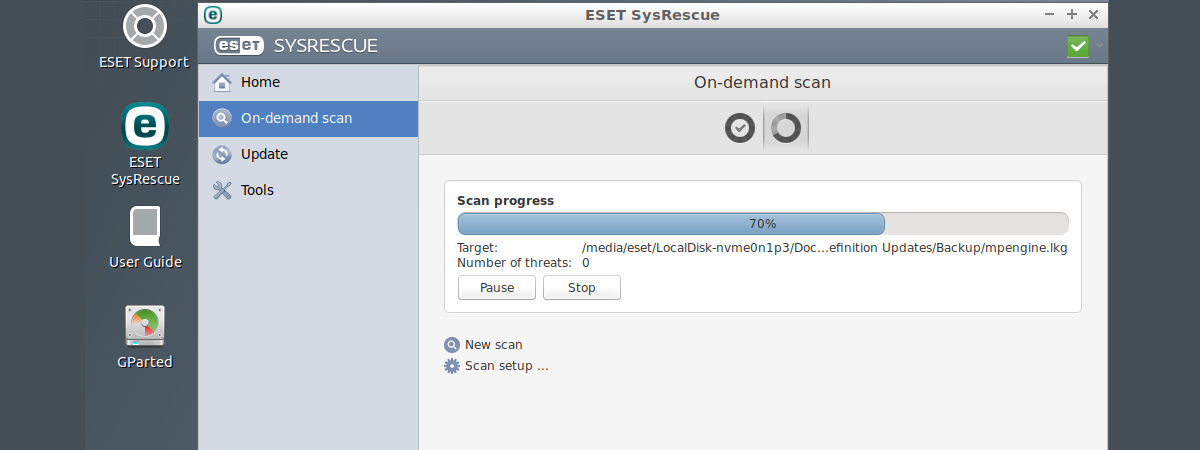Go to the Home section
The height and width of the screenshot is (450, 1200).
point(308,82)
